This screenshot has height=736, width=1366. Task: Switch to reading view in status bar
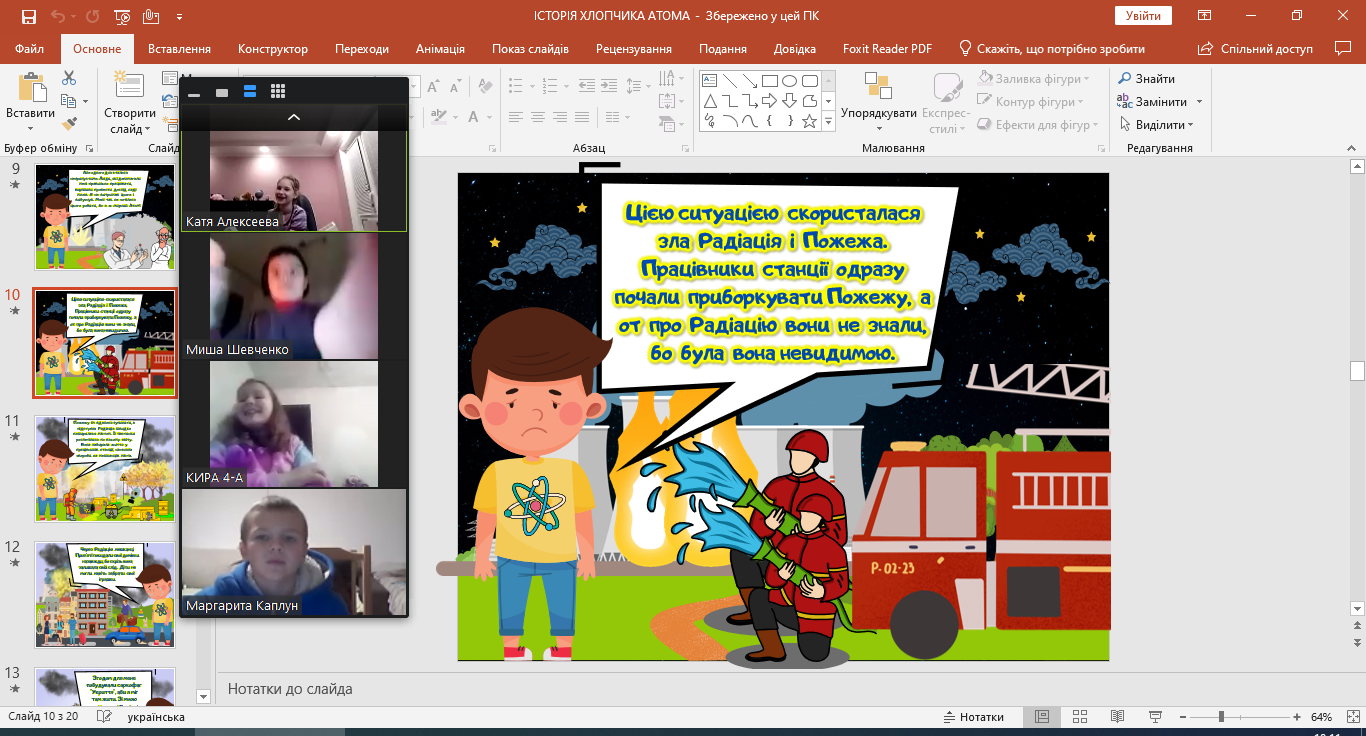(x=1116, y=717)
